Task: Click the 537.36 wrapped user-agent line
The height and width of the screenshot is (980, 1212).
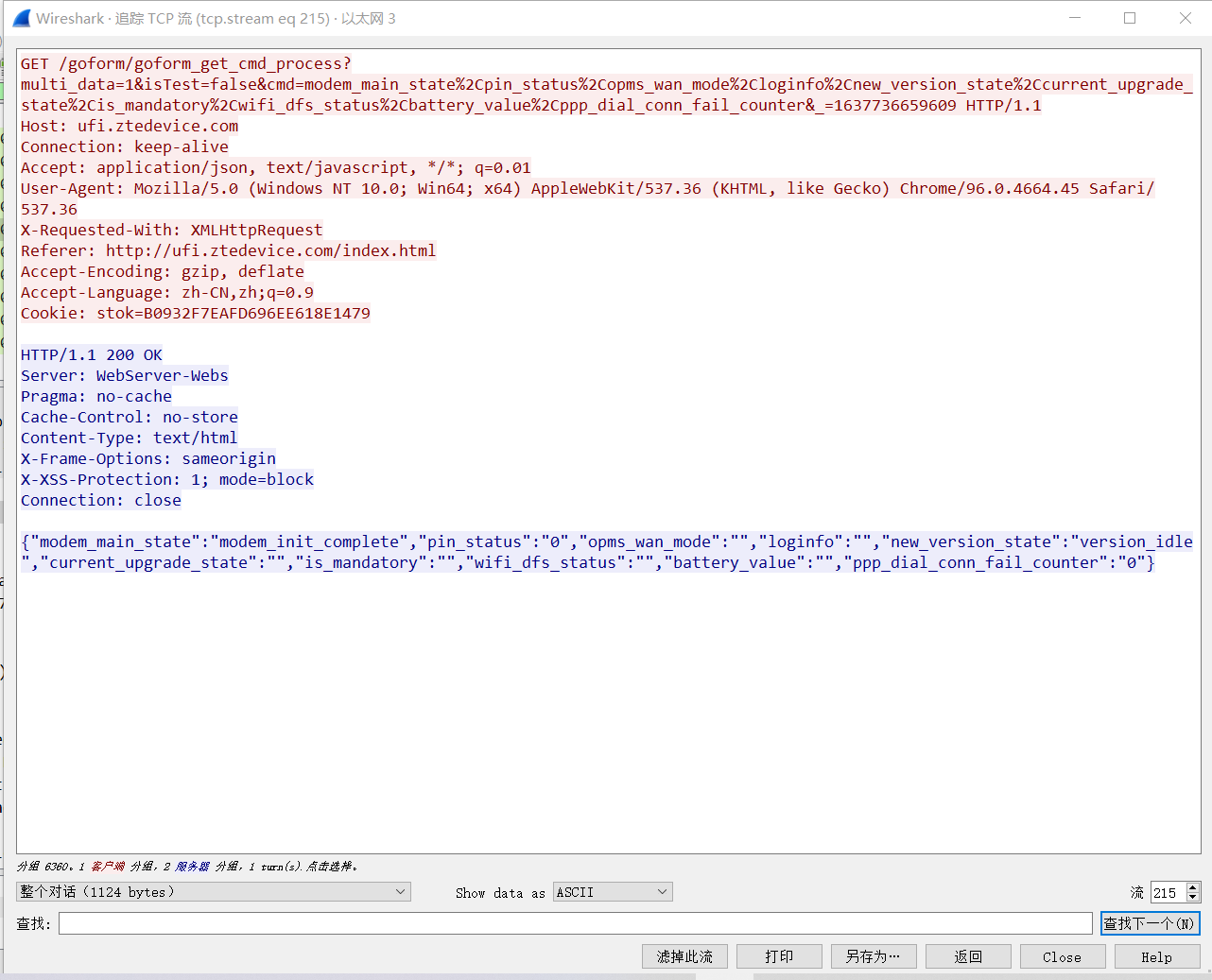Action: (x=49, y=209)
